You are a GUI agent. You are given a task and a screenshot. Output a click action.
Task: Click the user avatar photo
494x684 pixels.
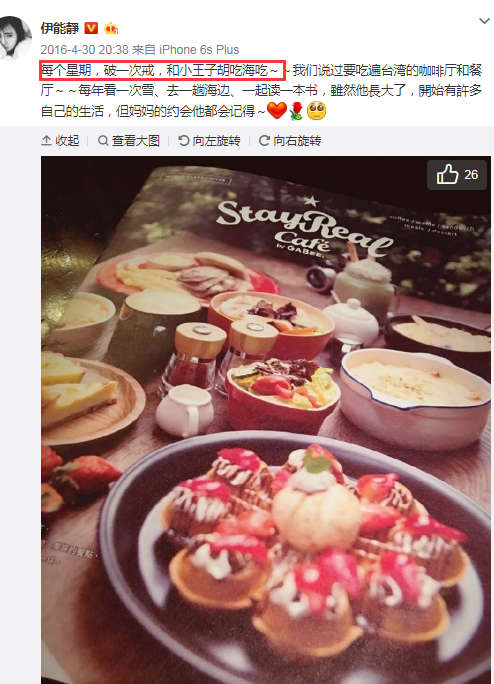(x=16, y=37)
